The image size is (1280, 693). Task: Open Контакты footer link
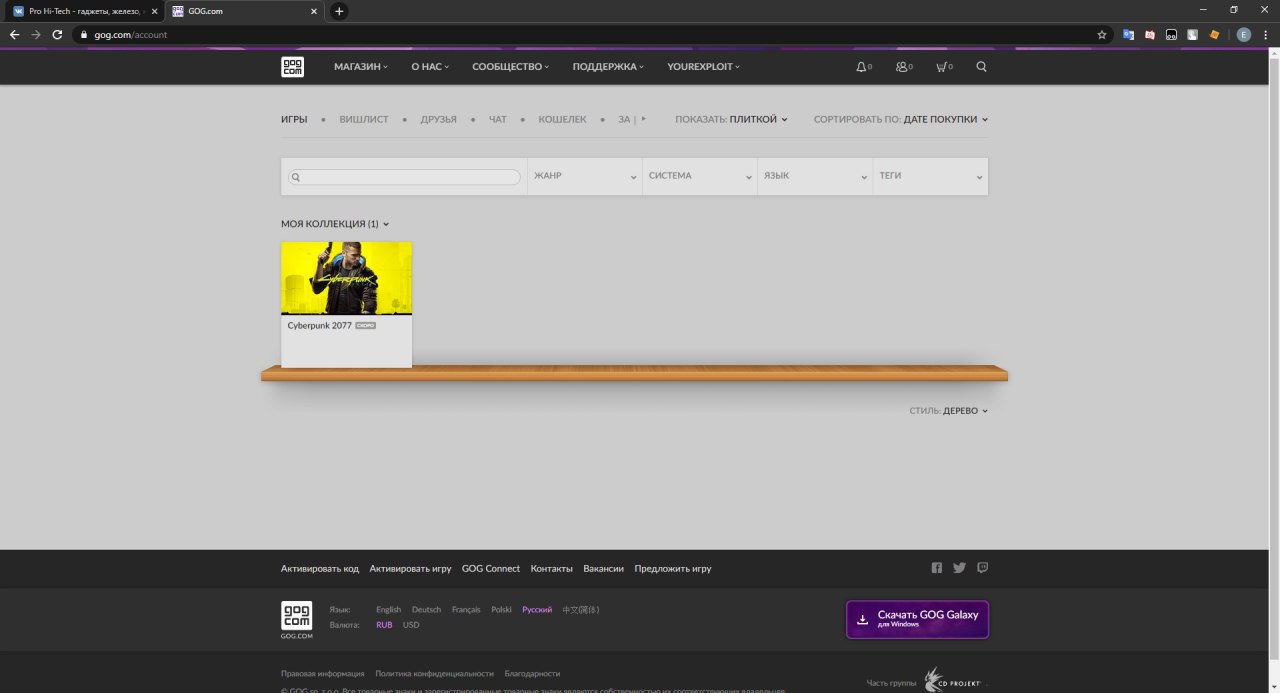[x=552, y=568]
